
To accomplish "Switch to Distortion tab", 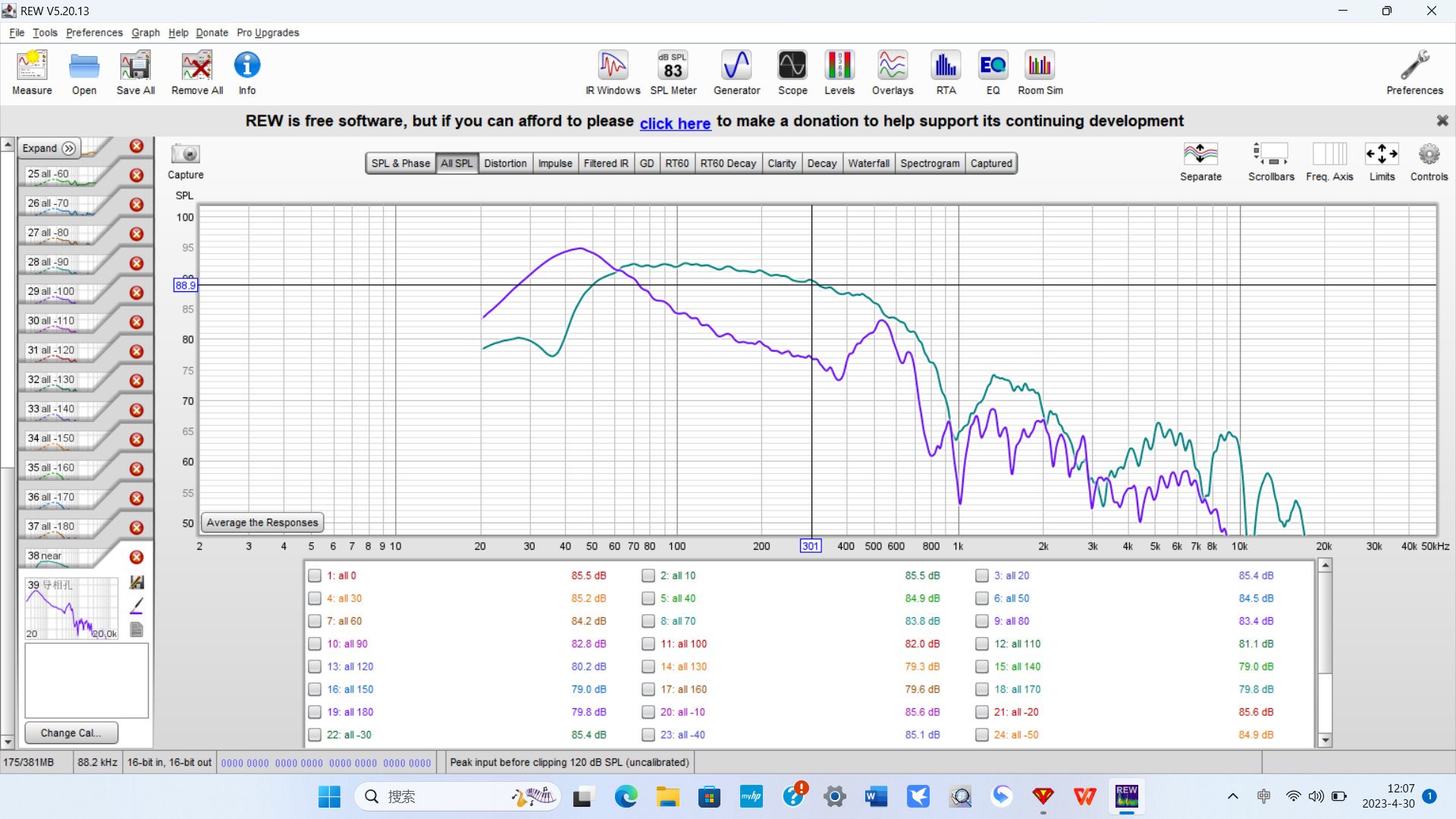I will pos(505,163).
